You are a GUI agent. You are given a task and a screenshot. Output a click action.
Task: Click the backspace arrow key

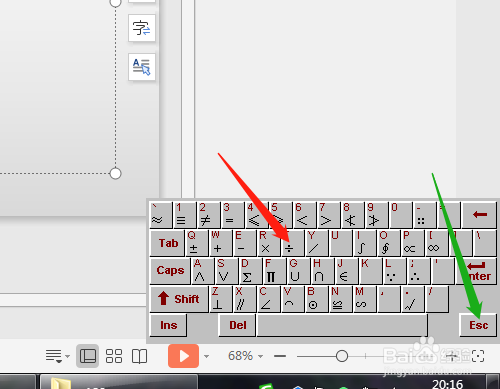click(x=480, y=215)
